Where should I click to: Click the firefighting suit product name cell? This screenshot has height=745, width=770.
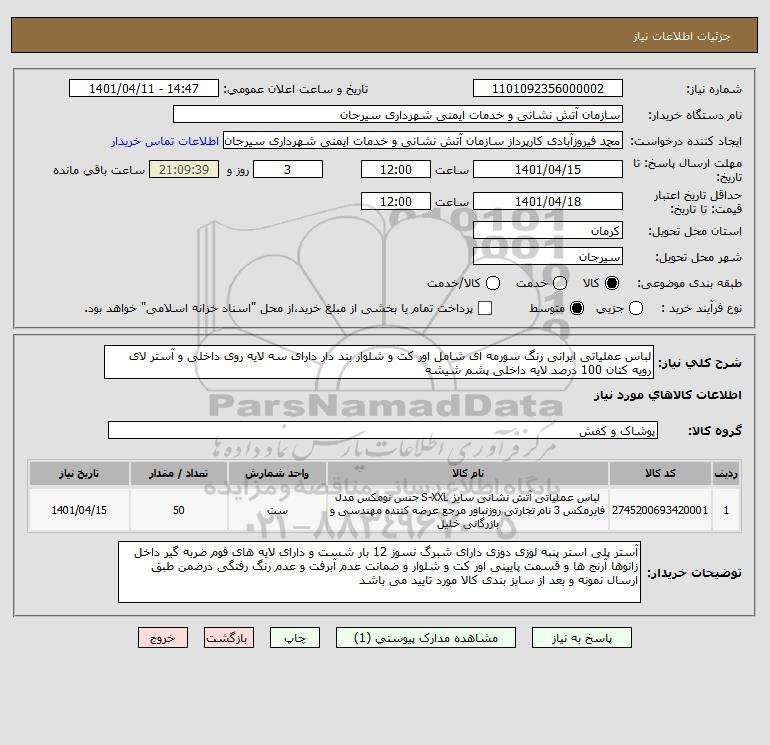468,510
